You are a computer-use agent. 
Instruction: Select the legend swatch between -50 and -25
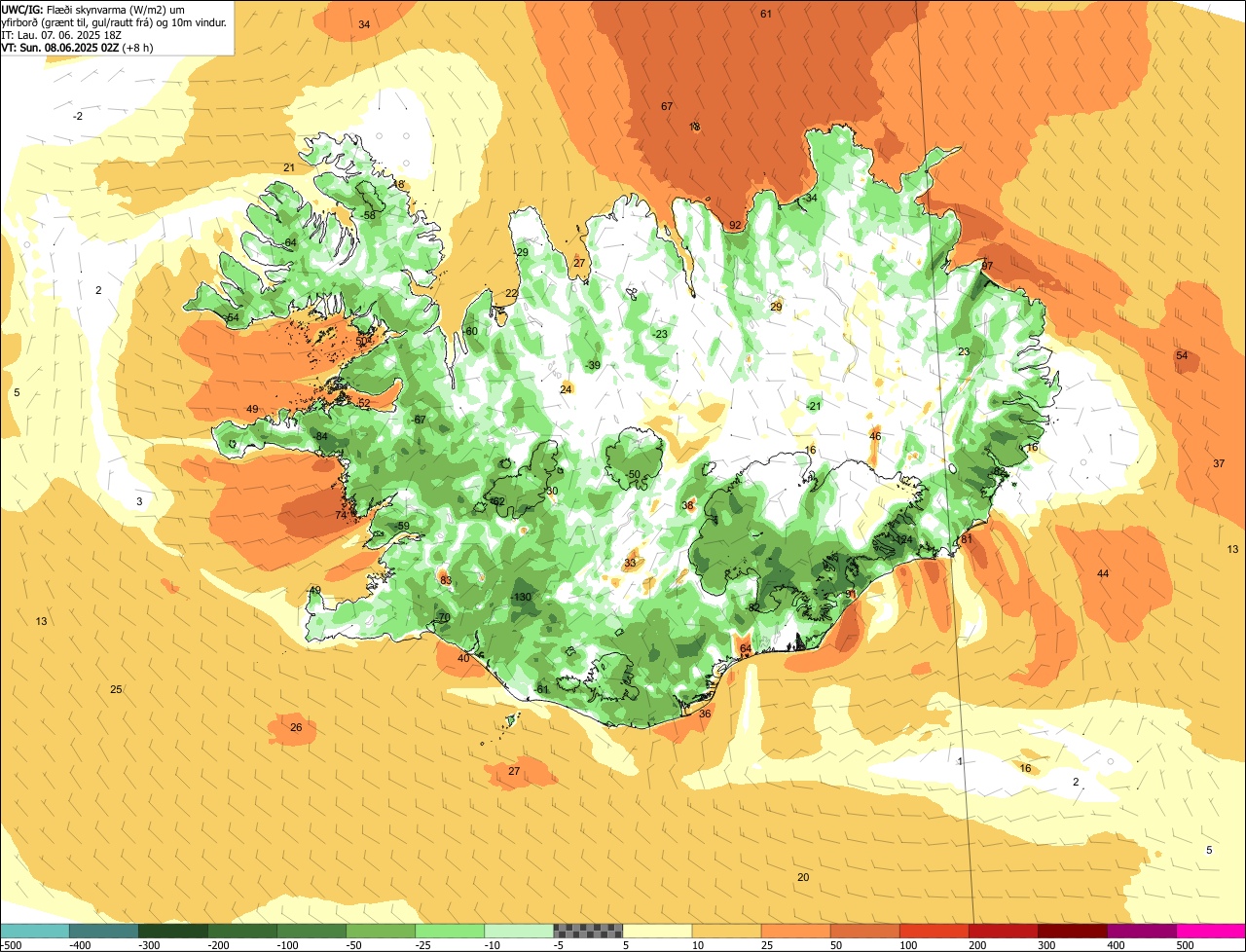[x=381, y=931]
